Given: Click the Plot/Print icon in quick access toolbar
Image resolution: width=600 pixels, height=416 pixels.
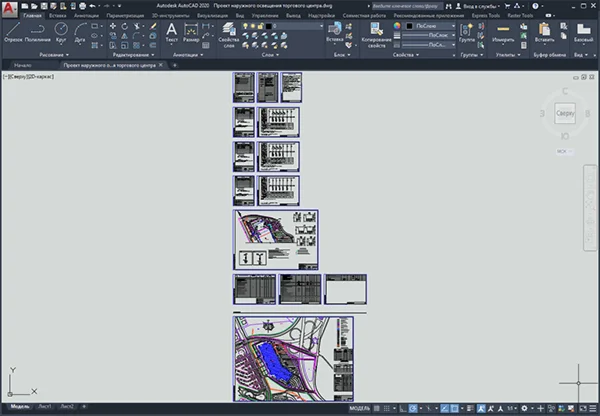Looking at the screenshot, I should pos(82,6).
